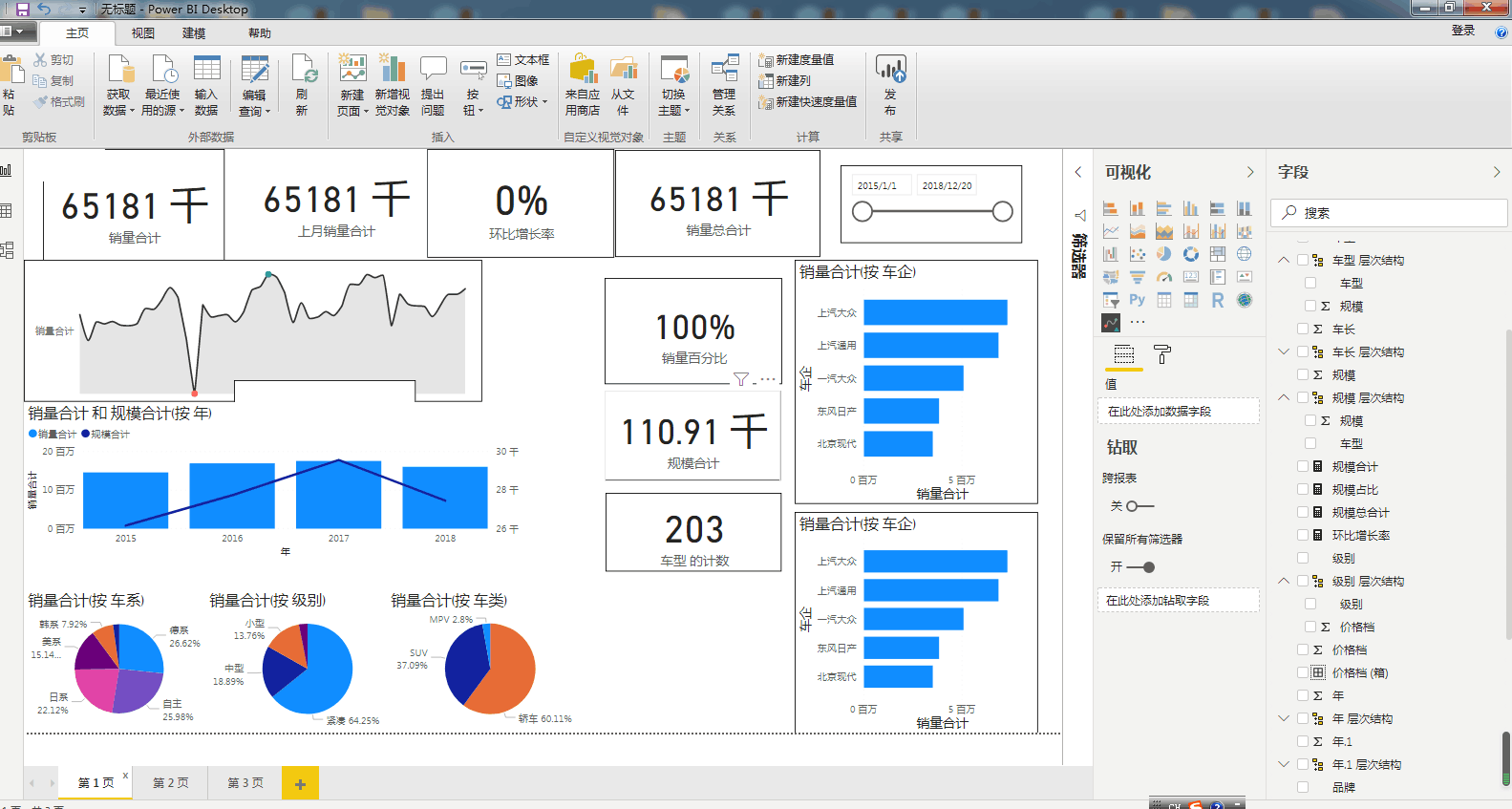Check the 环比增长率 field checkbox
1512x809 pixels.
(1303, 535)
